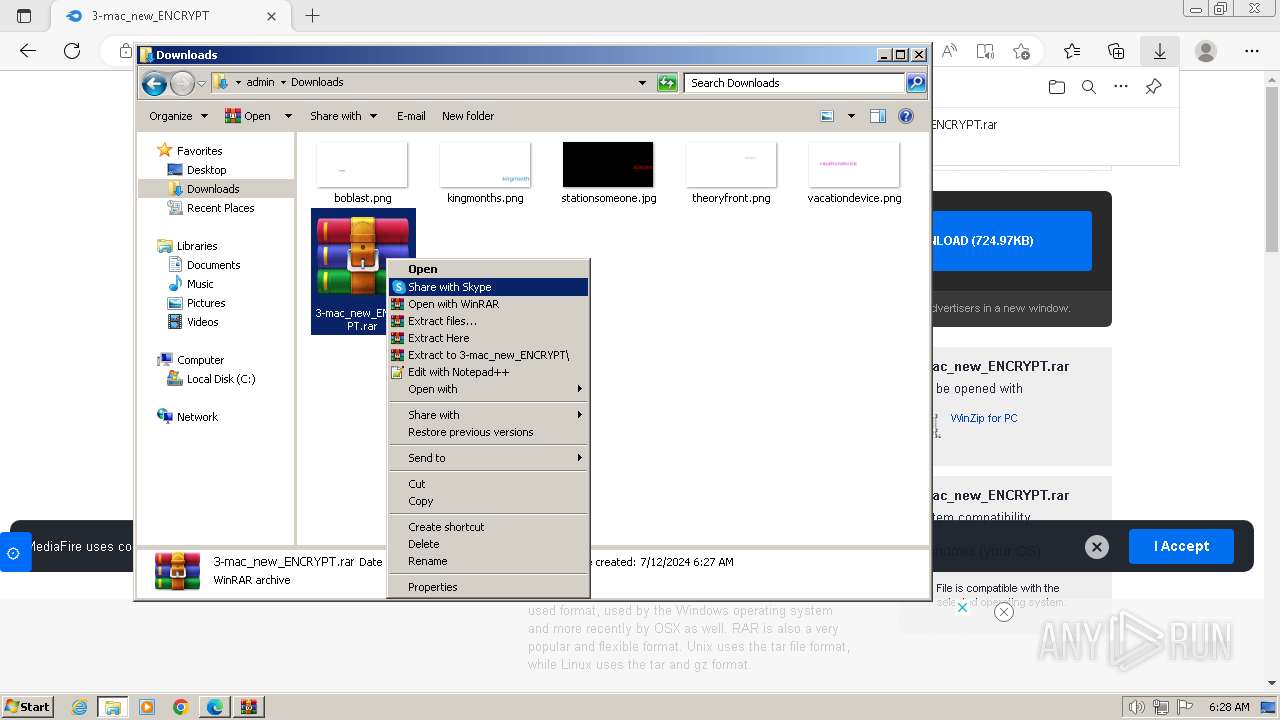The image size is (1280, 720).
Task: Expand Send to submenu in context menu
Action: pos(488,458)
